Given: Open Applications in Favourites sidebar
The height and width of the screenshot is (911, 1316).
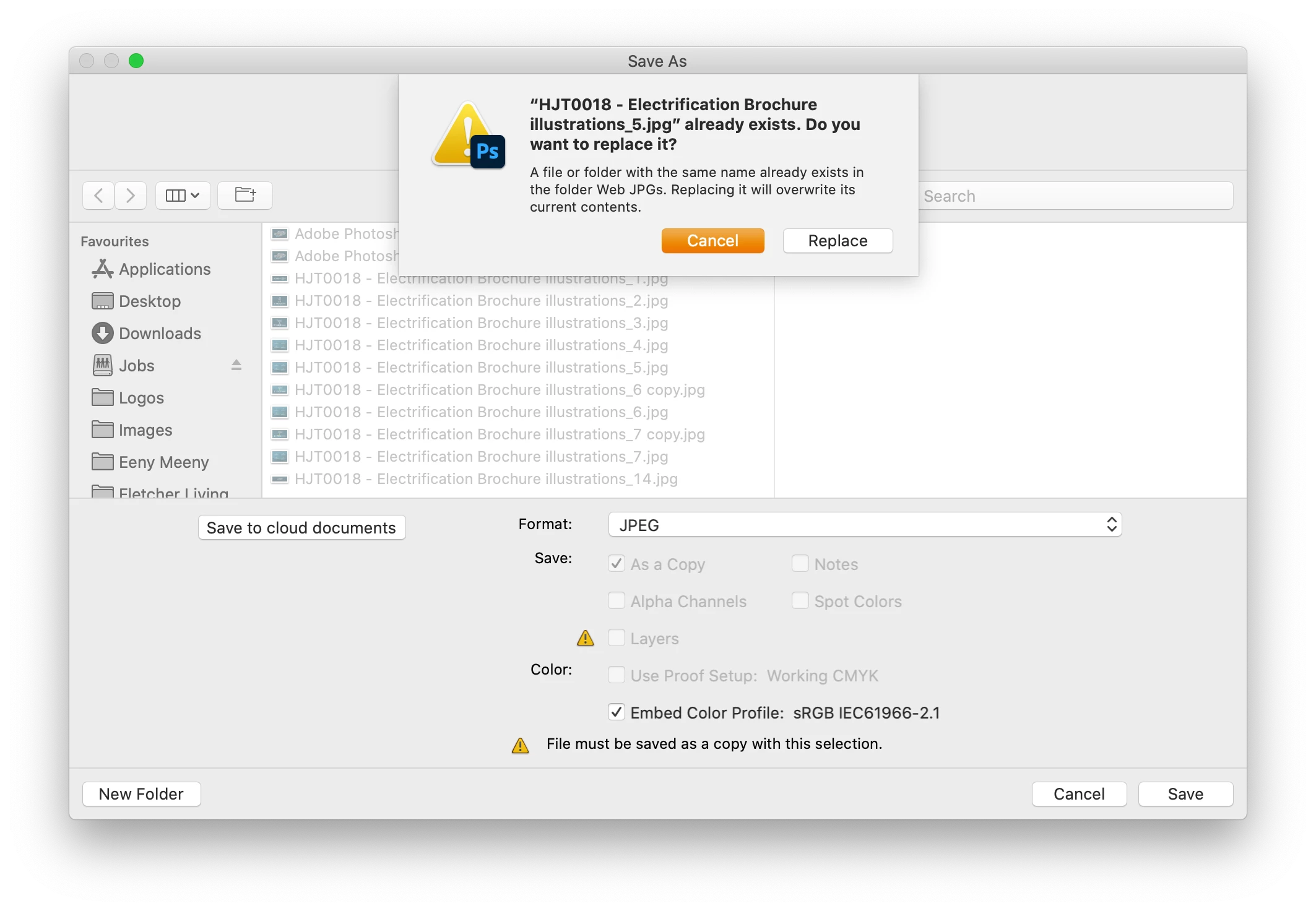Looking at the screenshot, I should pyautogui.click(x=165, y=269).
